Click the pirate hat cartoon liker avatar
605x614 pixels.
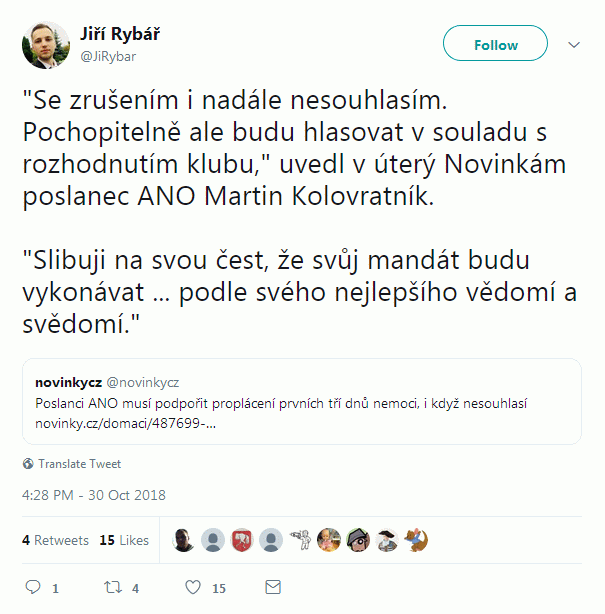click(x=357, y=540)
